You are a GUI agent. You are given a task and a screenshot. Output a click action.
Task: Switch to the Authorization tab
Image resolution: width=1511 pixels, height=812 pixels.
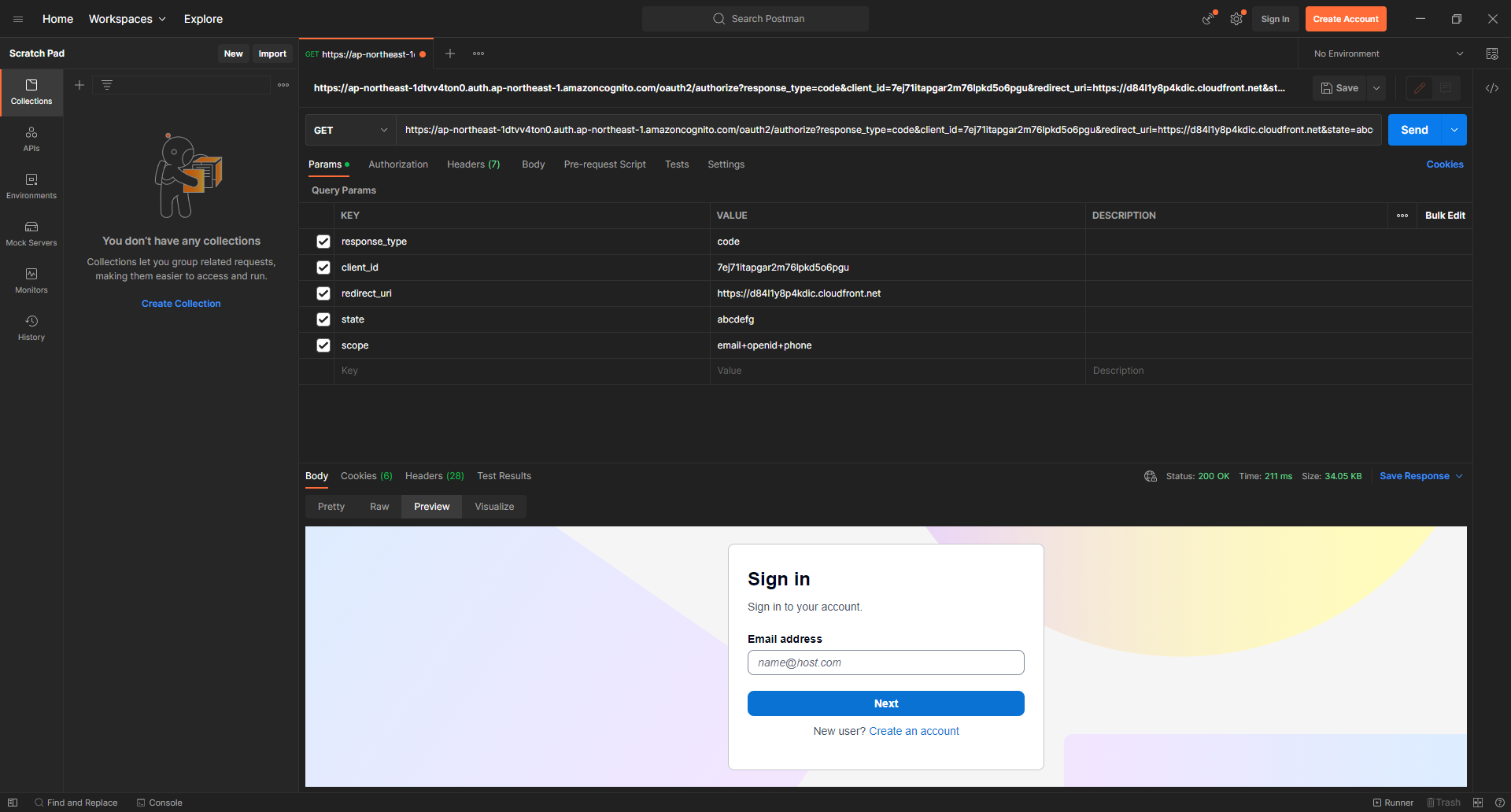398,164
